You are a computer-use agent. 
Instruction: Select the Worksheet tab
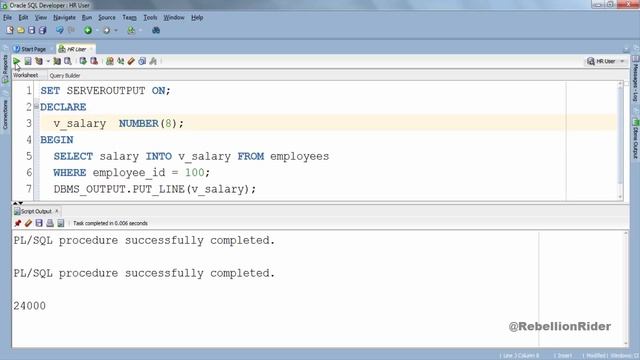pyautogui.click(x=25, y=75)
